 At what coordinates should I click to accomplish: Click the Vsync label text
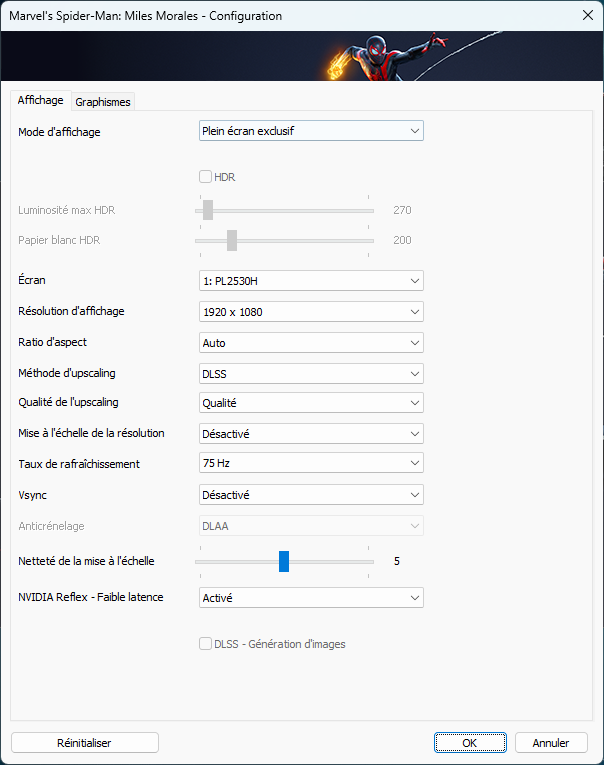pyautogui.click(x=33, y=495)
